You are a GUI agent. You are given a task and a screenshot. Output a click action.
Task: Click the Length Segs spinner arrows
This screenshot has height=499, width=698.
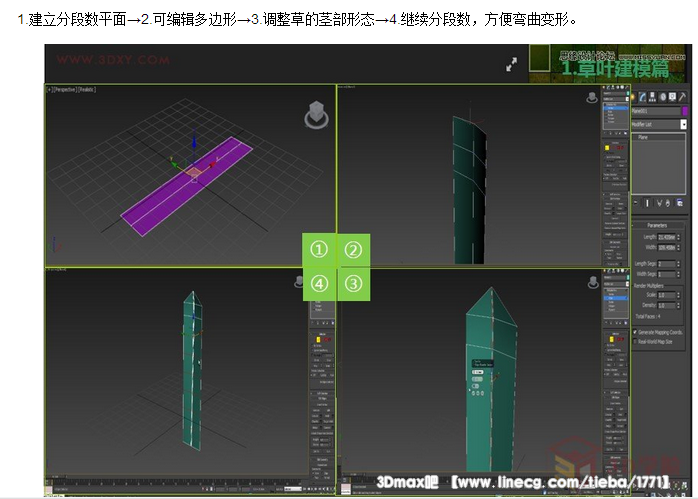point(678,264)
